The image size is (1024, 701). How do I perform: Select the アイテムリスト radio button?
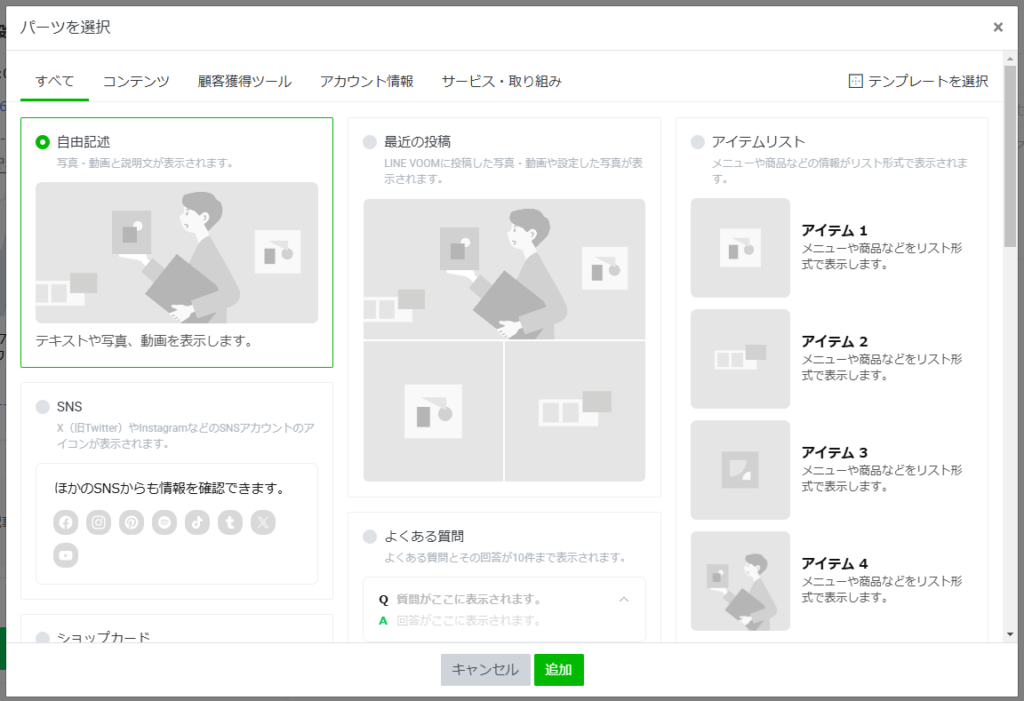click(698, 142)
